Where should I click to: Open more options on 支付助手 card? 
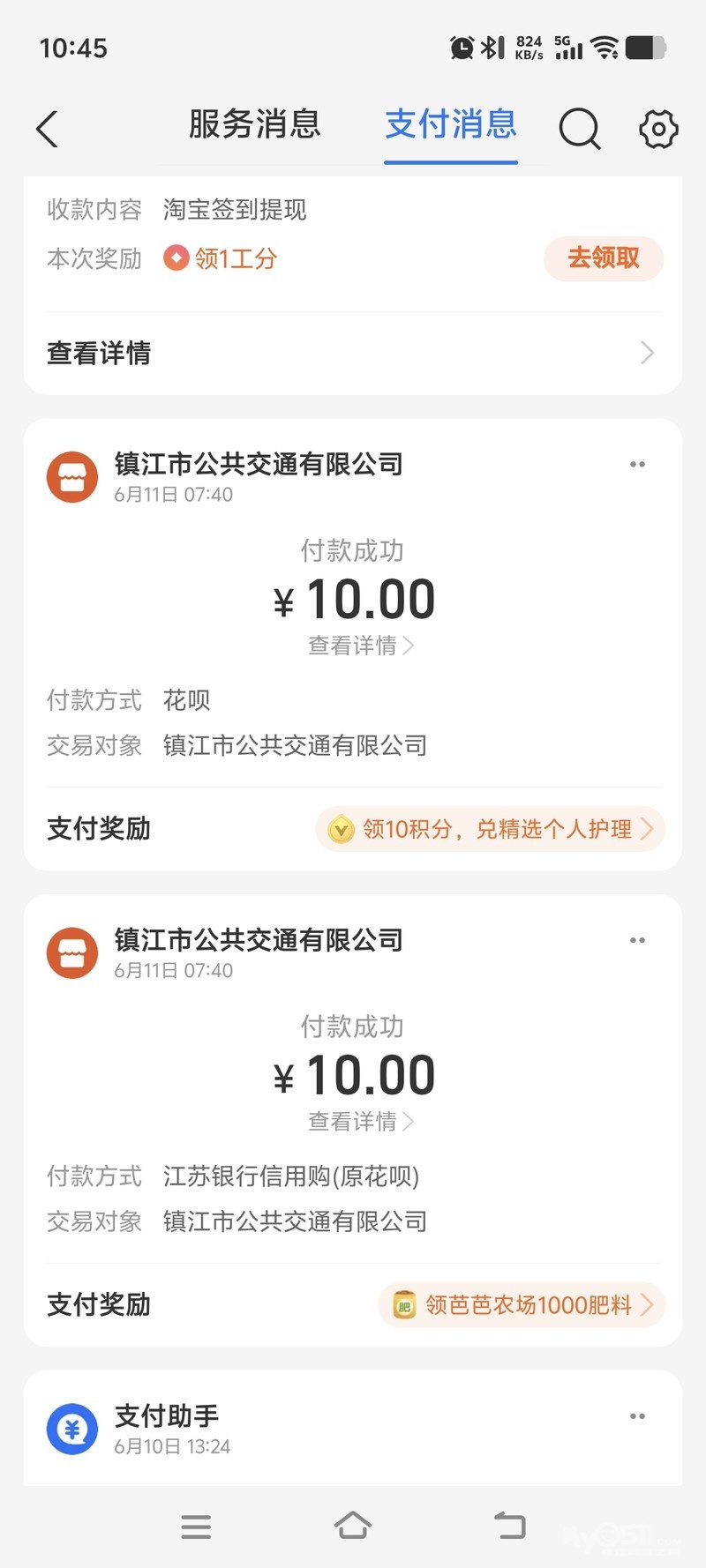(637, 1416)
